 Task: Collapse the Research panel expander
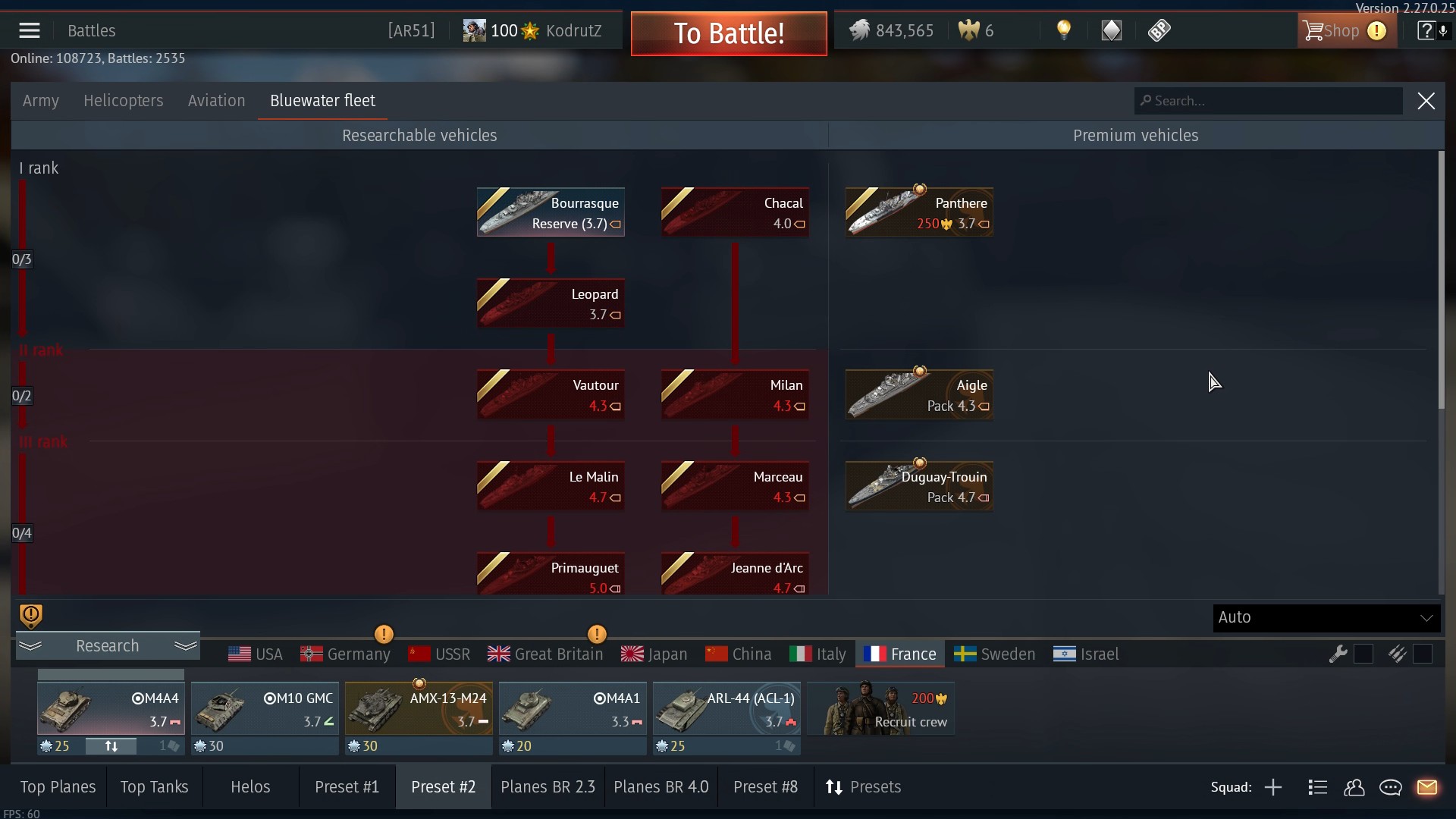click(x=108, y=646)
